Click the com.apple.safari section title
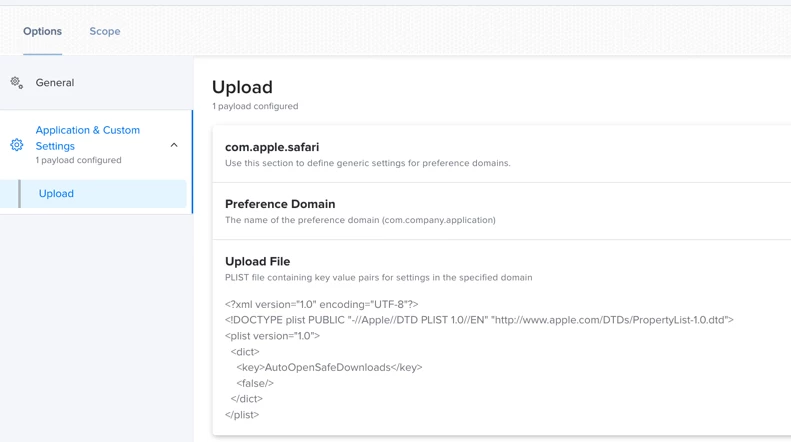This screenshot has height=442, width=791. click(272, 147)
